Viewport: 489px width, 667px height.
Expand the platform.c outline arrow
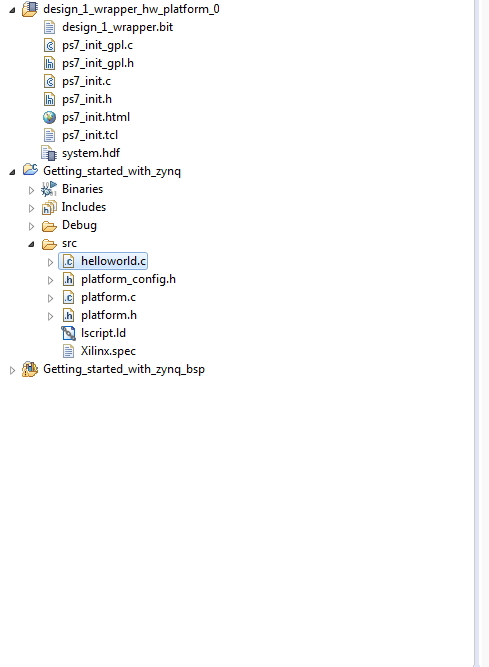tap(50, 298)
